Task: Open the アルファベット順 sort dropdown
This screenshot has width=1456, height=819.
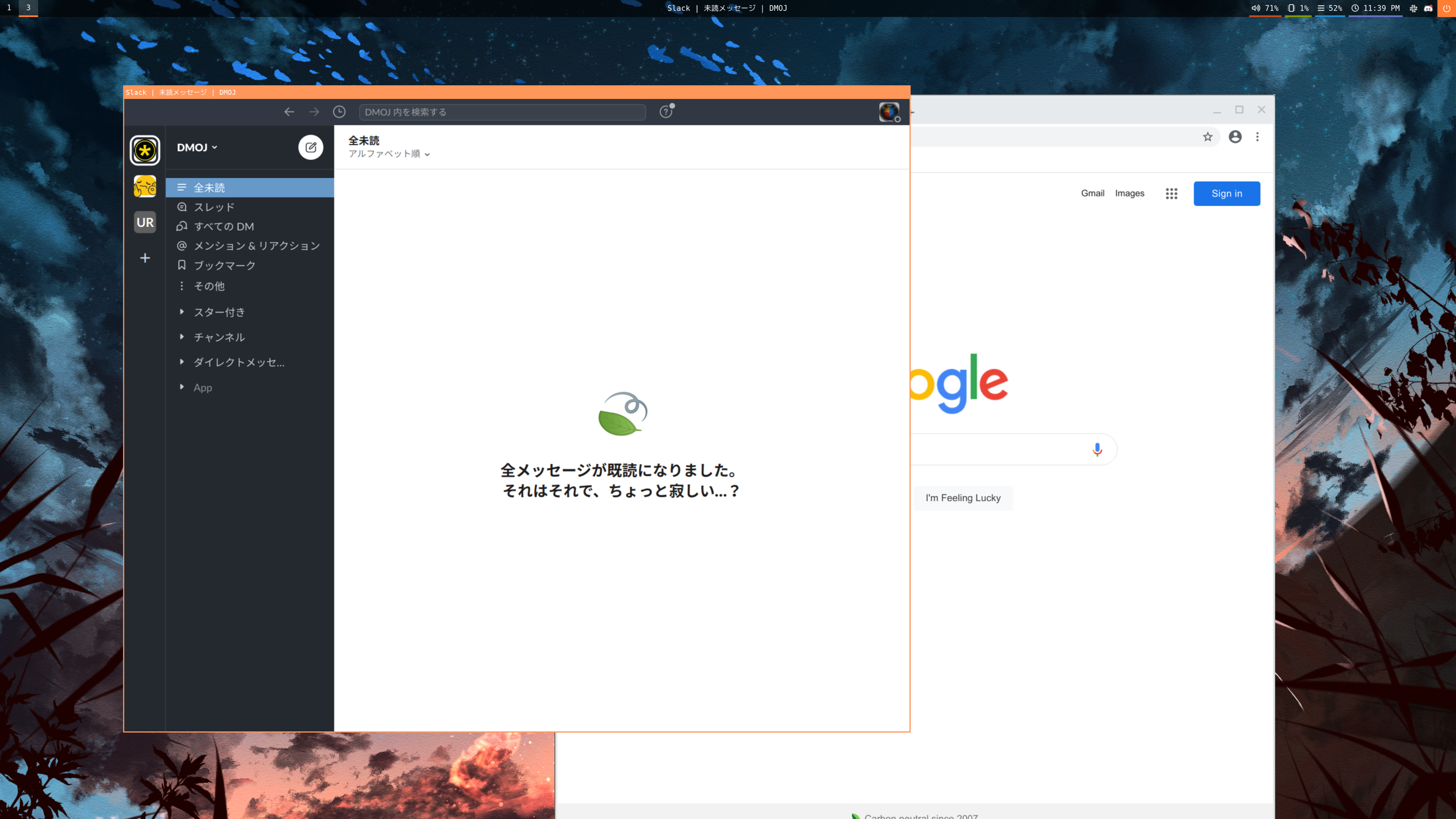Action: click(390, 154)
